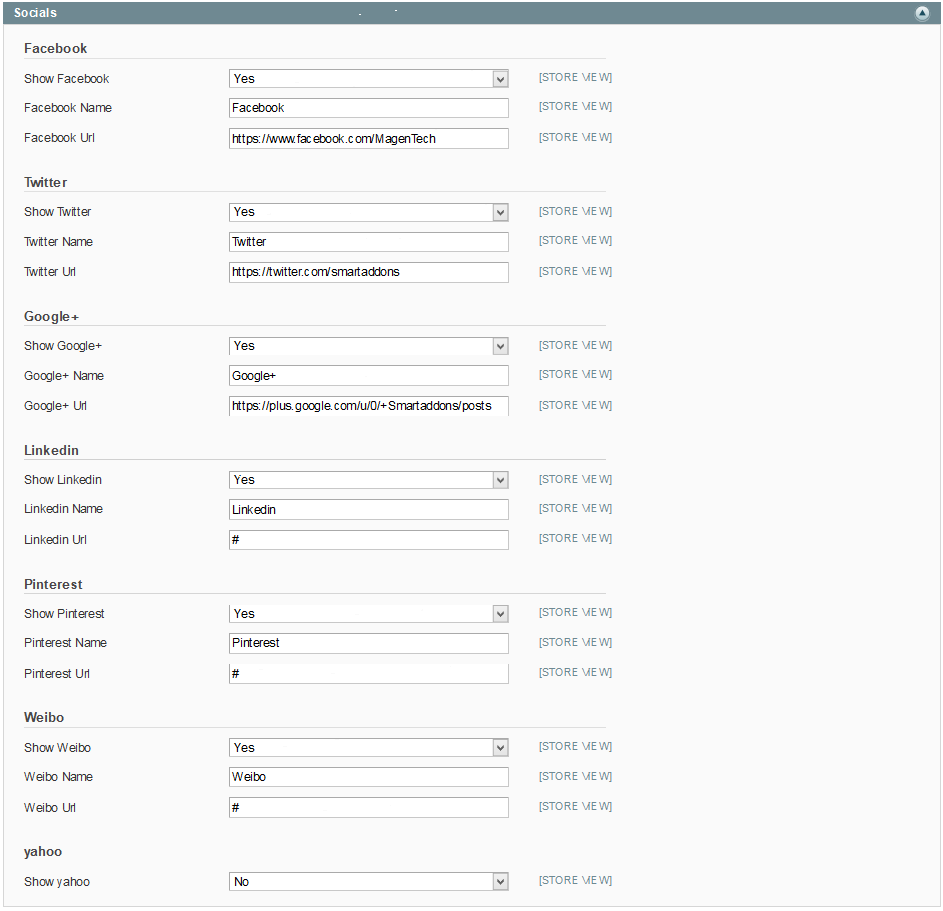Viewport: 943px width, 911px height.
Task: Edit the Twitter Url field
Action: click(369, 272)
